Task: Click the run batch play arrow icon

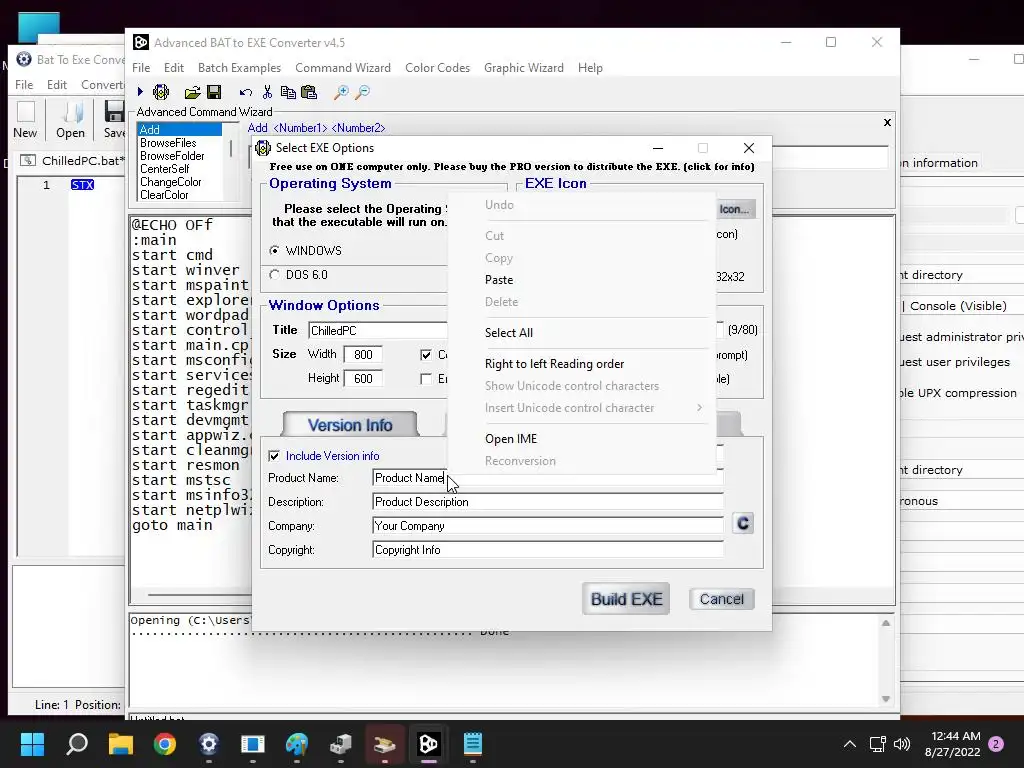Action: pyautogui.click(x=140, y=92)
